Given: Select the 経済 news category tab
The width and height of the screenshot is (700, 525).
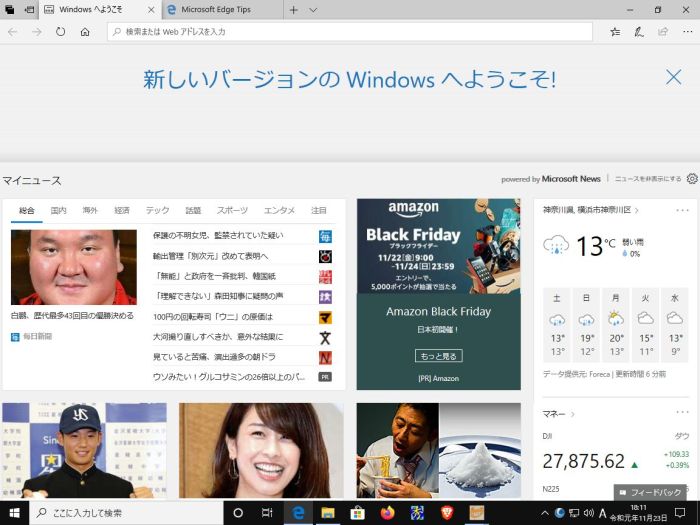Looking at the screenshot, I should [122, 211].
